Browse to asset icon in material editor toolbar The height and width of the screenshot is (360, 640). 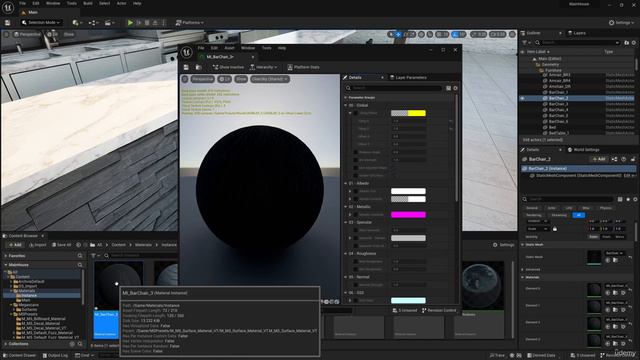198,67
